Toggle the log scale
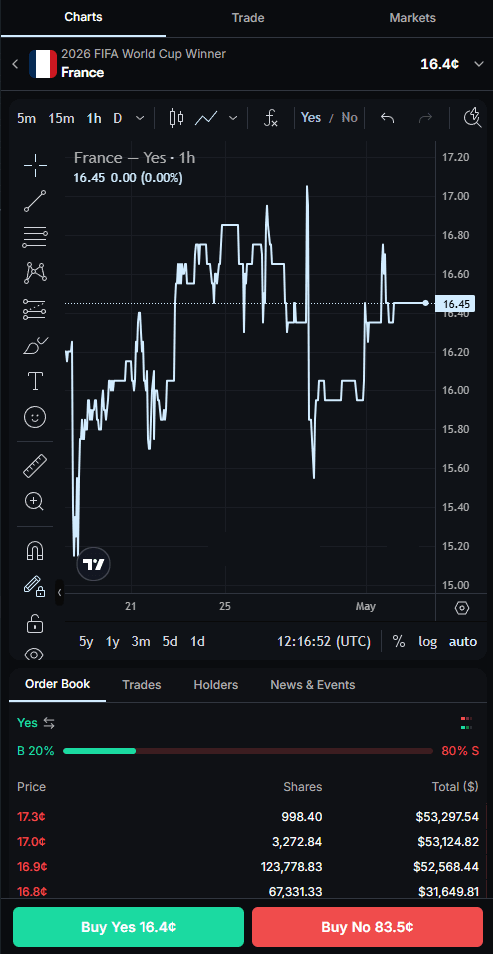The height and width of the screenshot is (954, 493). [x=428, y=641]
